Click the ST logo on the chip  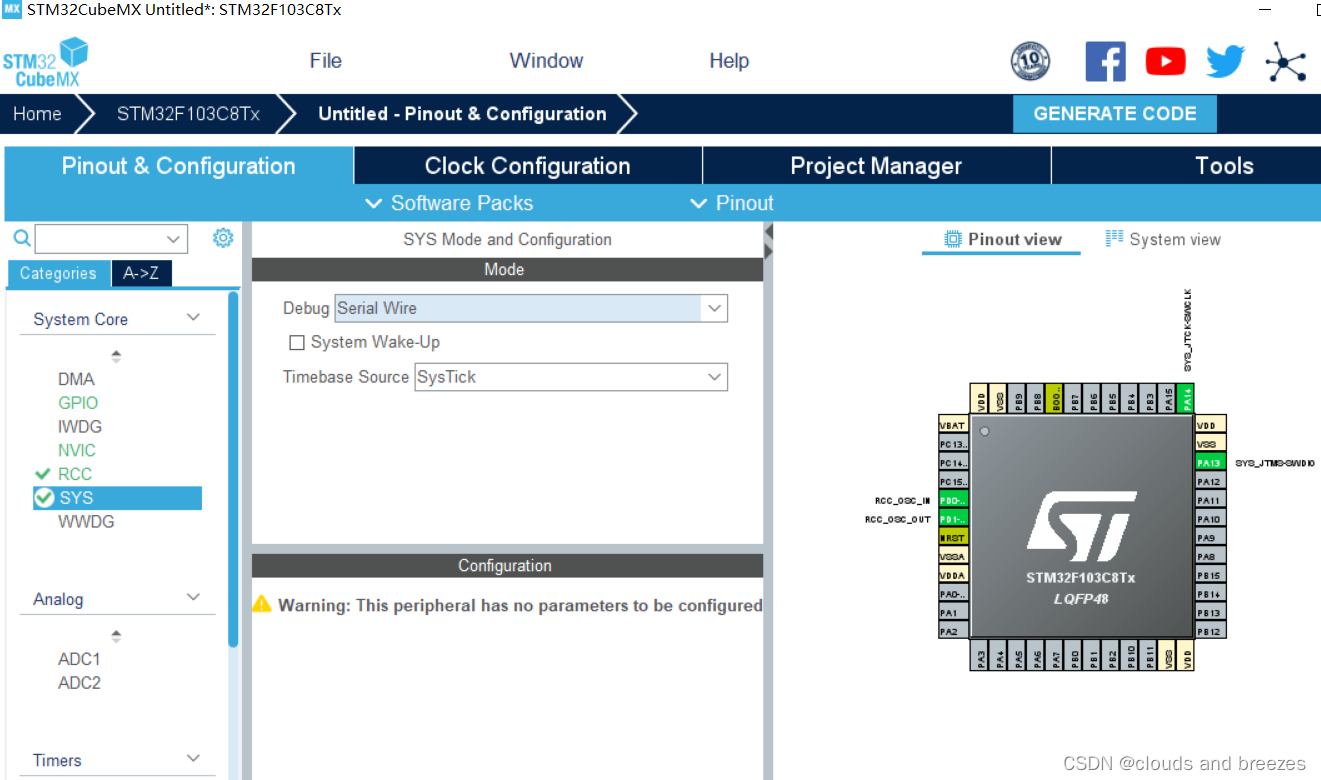1081,525
